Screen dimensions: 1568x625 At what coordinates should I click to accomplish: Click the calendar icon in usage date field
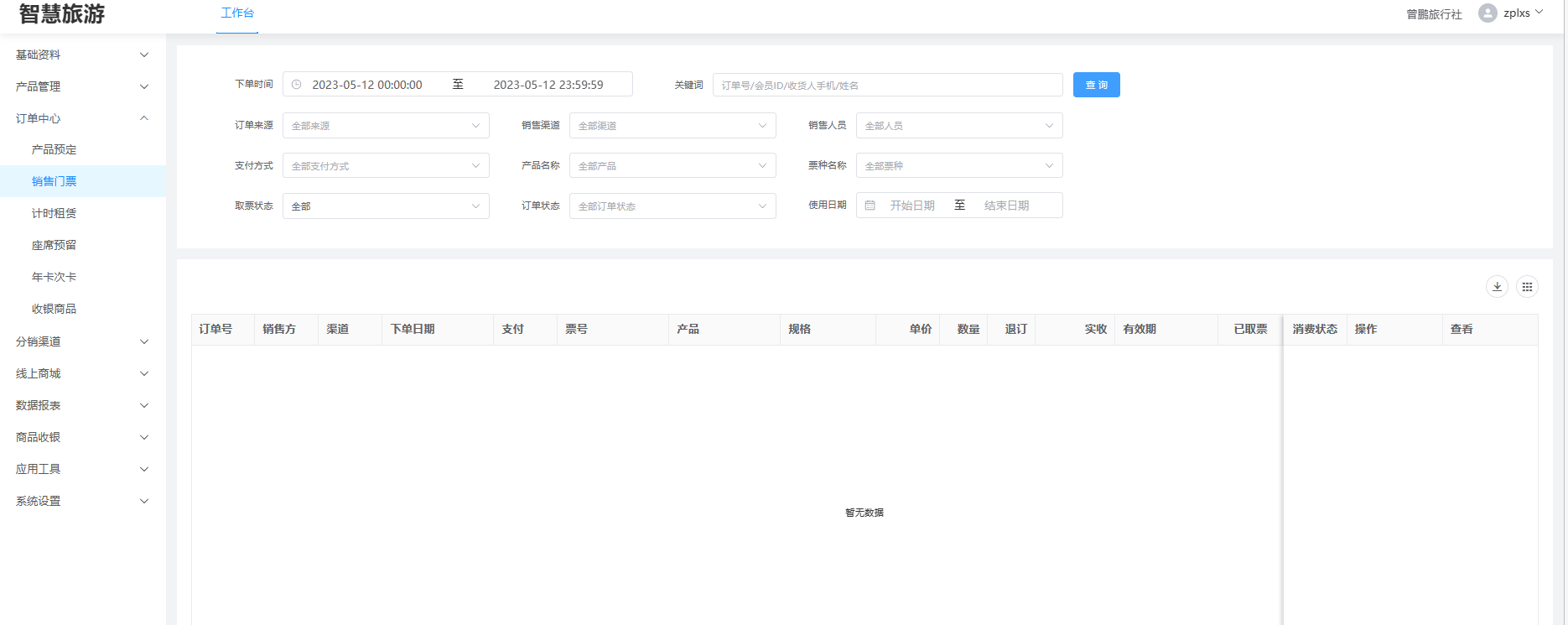870,206
